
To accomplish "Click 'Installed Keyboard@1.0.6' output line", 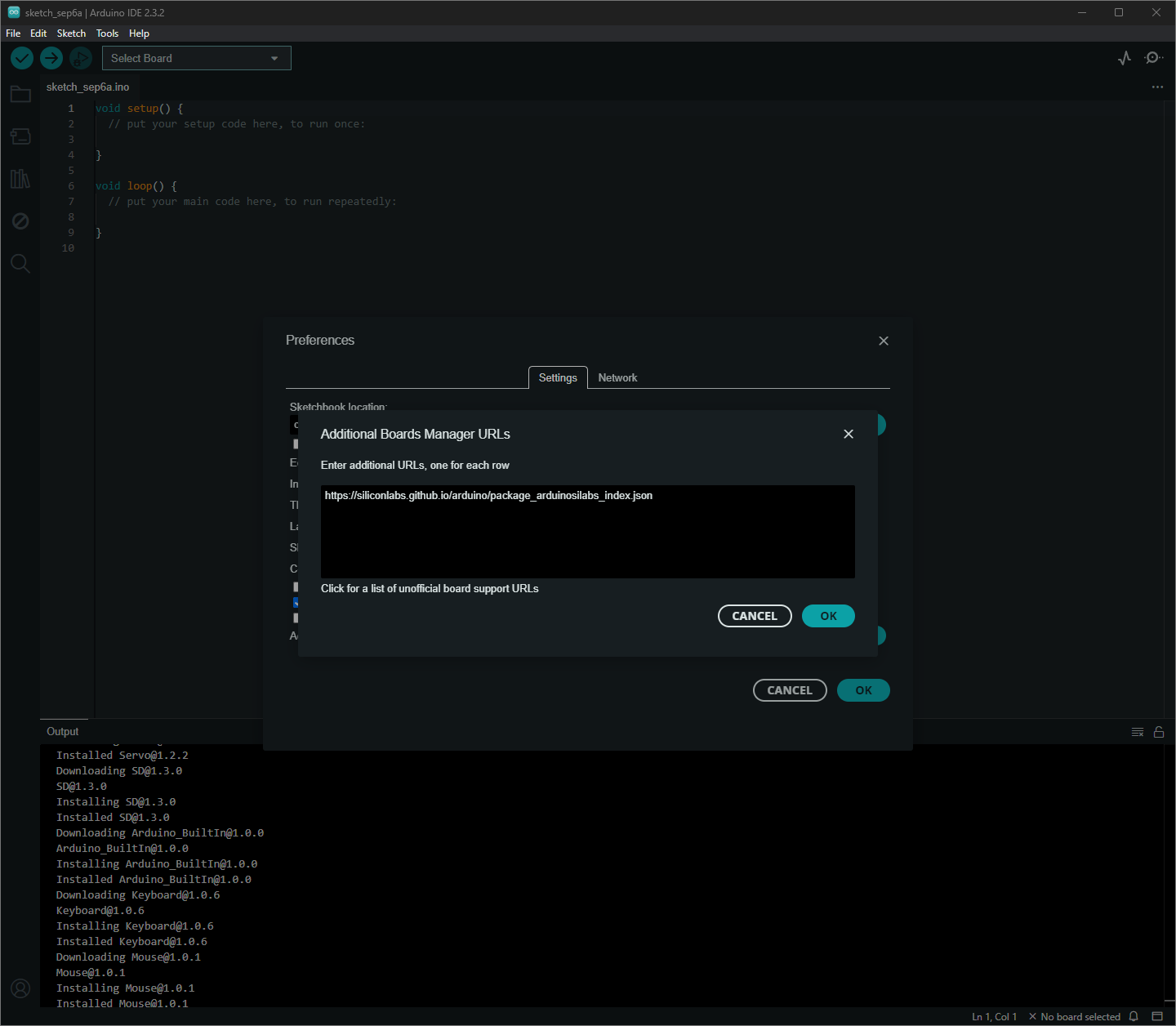I will [x=131, y=942].
